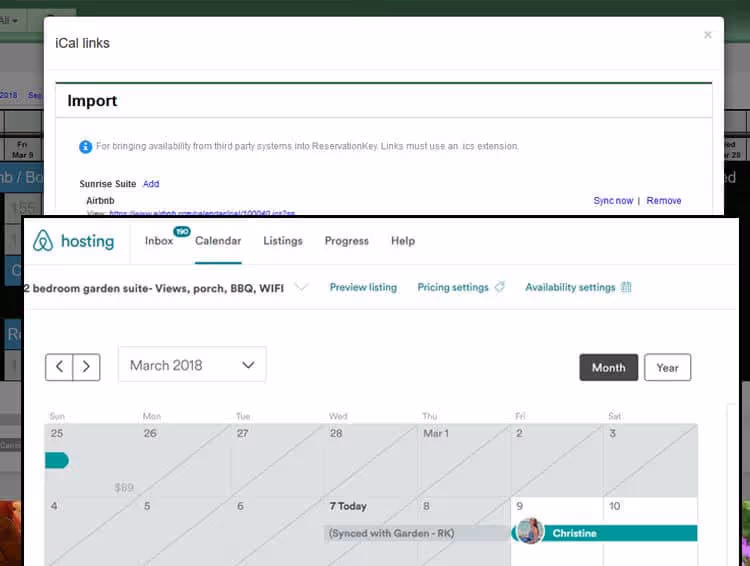Go to previous month with left arrow
Viewport: 750px width, 566px height.
click(x=59, y=366)
